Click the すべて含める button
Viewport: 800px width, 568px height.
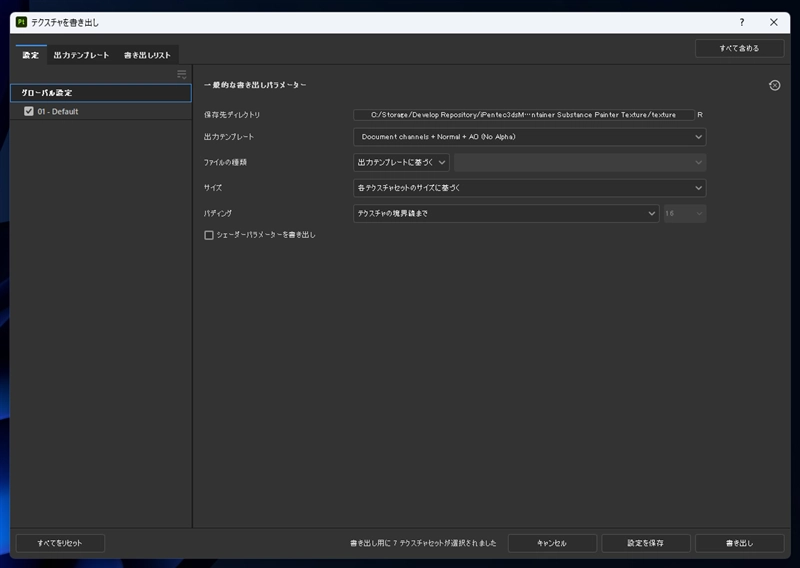(739, 48)
